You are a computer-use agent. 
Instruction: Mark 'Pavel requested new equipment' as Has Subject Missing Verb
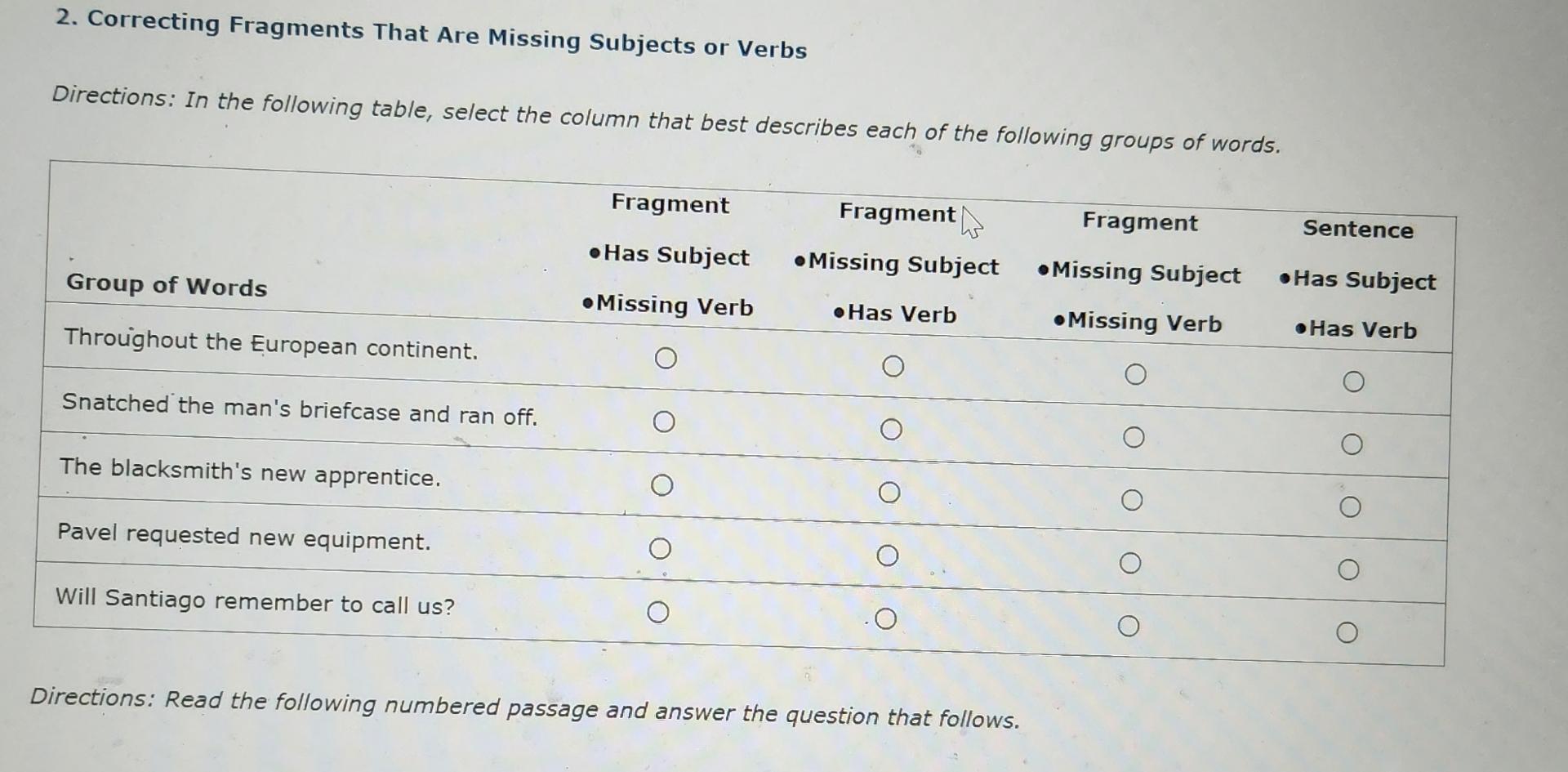(661, 548)
